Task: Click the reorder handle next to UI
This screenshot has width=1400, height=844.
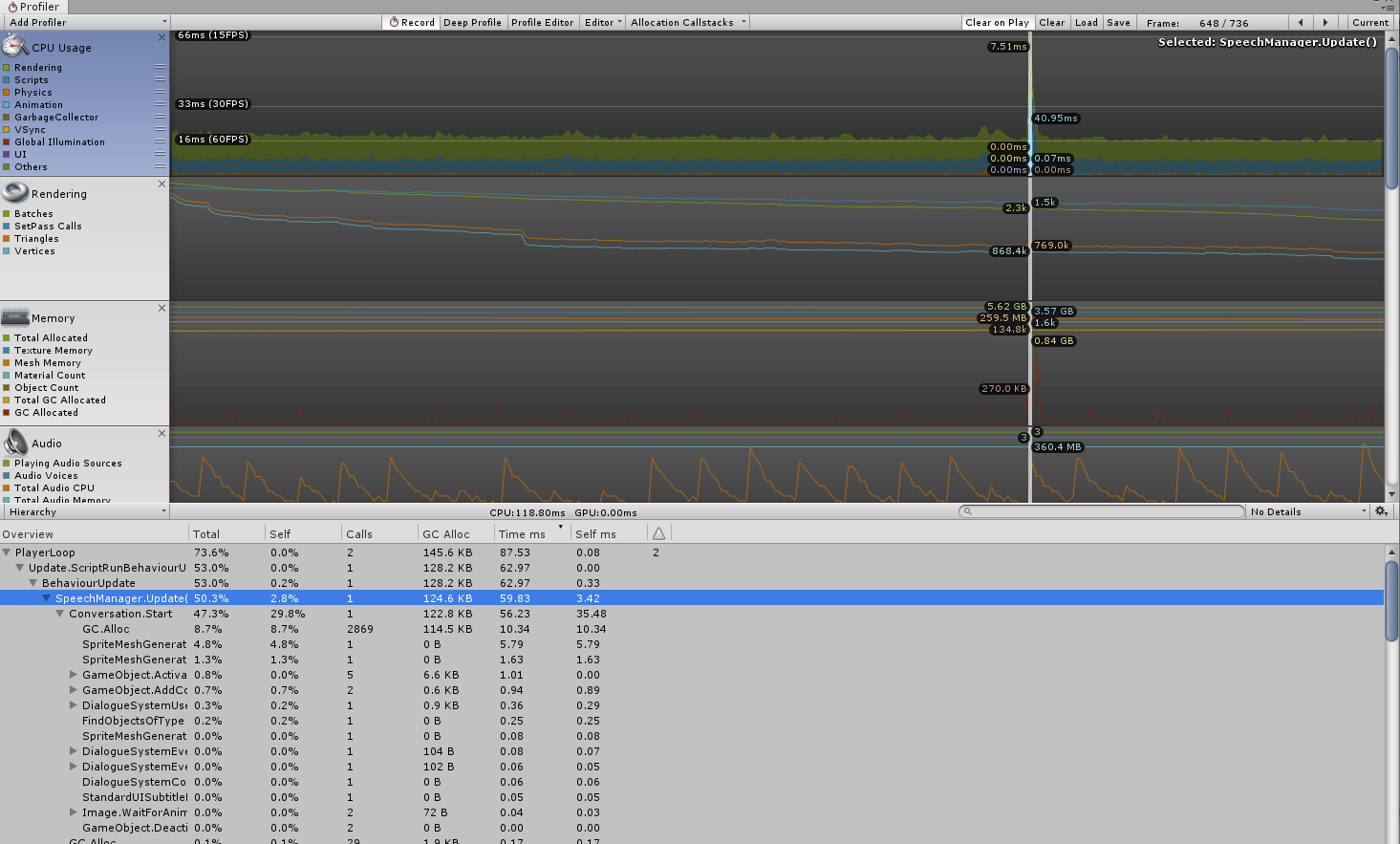Action: click(160, 154)
